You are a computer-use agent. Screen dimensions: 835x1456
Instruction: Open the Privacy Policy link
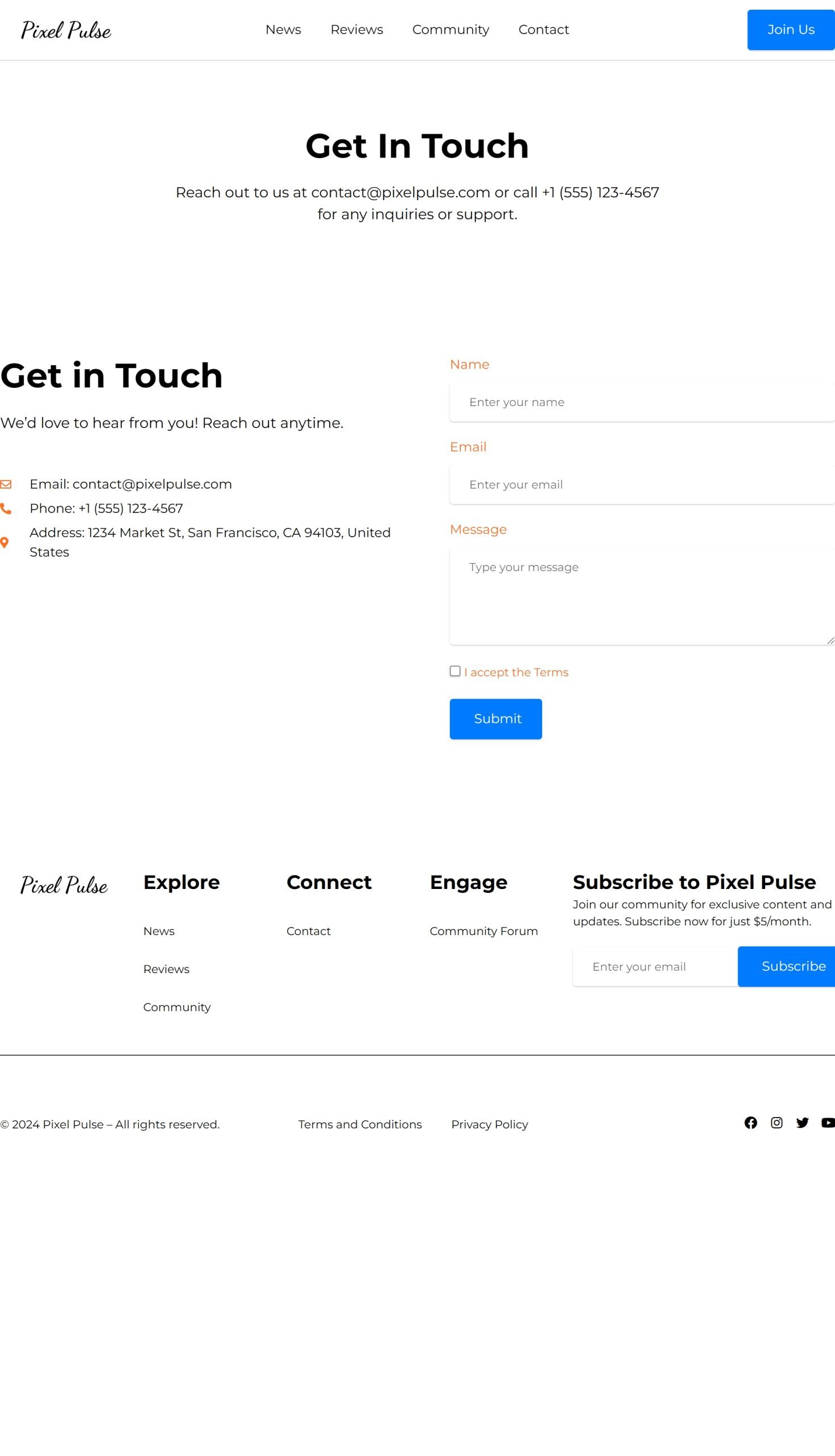[490, 1124]
